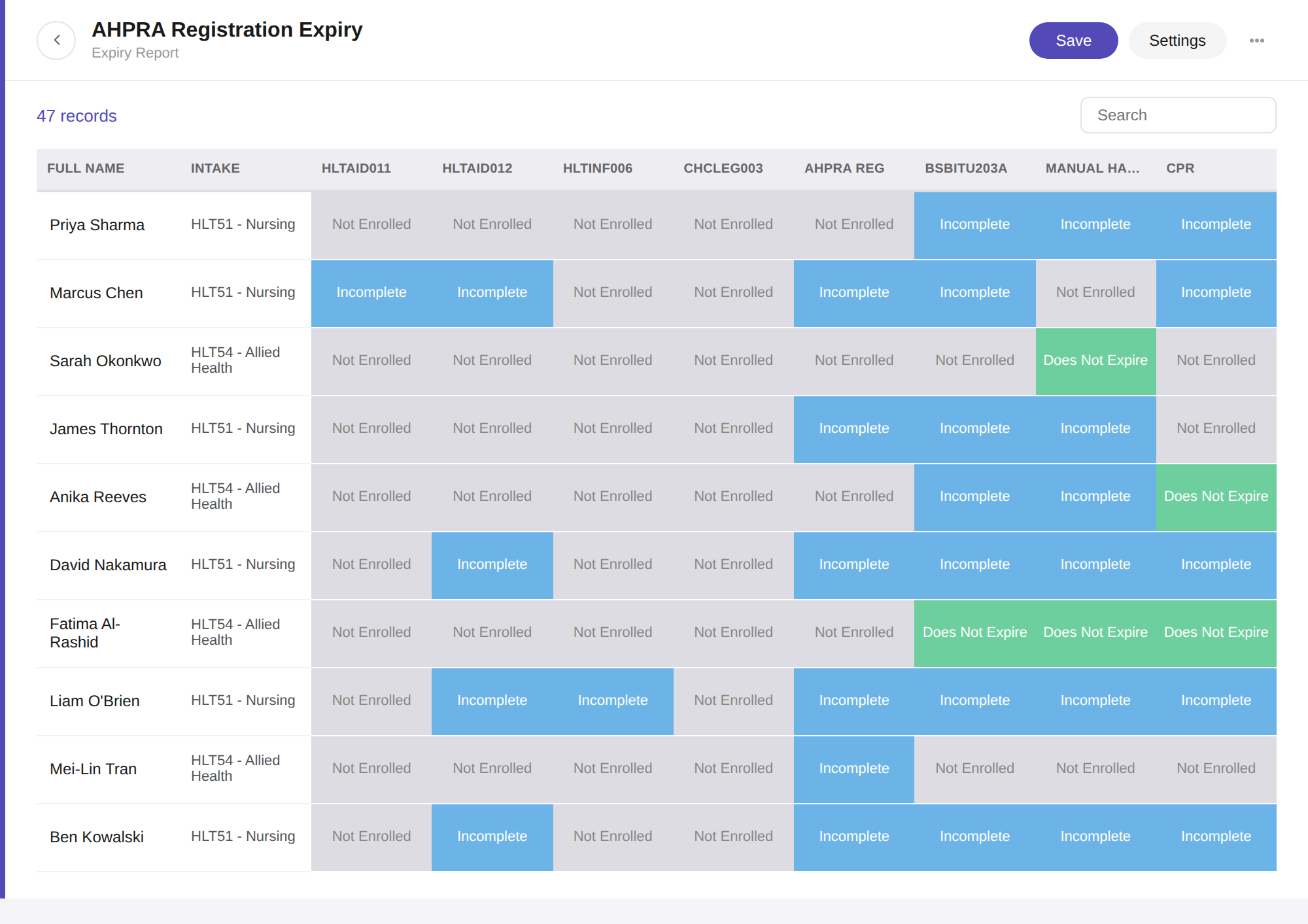Open Mei-Lin Tran's record
1308x924 pixels.
(94, 769)
